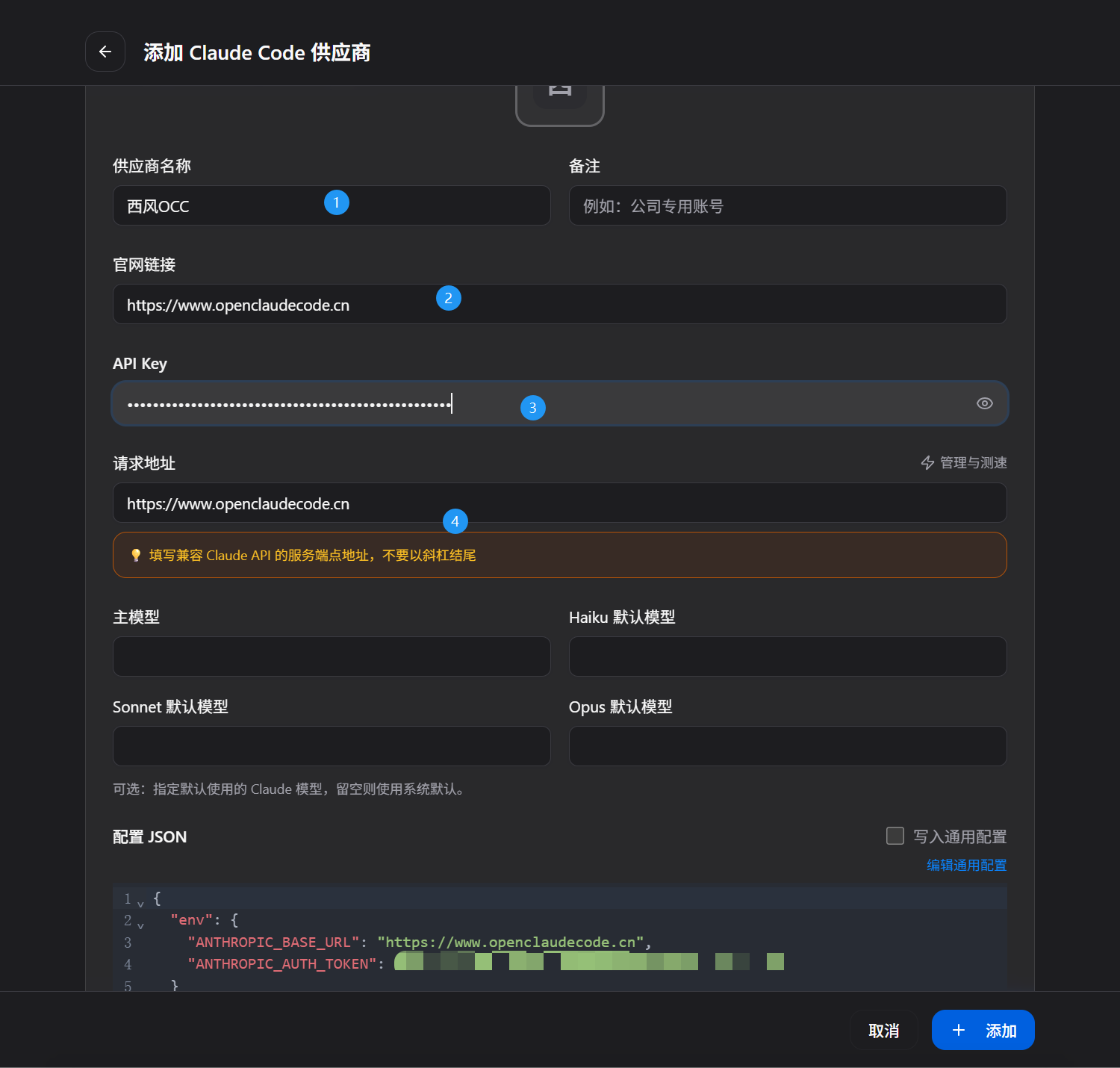Show the API Key with eye icon
Viewport: 1120px width, 1068px height.
pos(984,403)
